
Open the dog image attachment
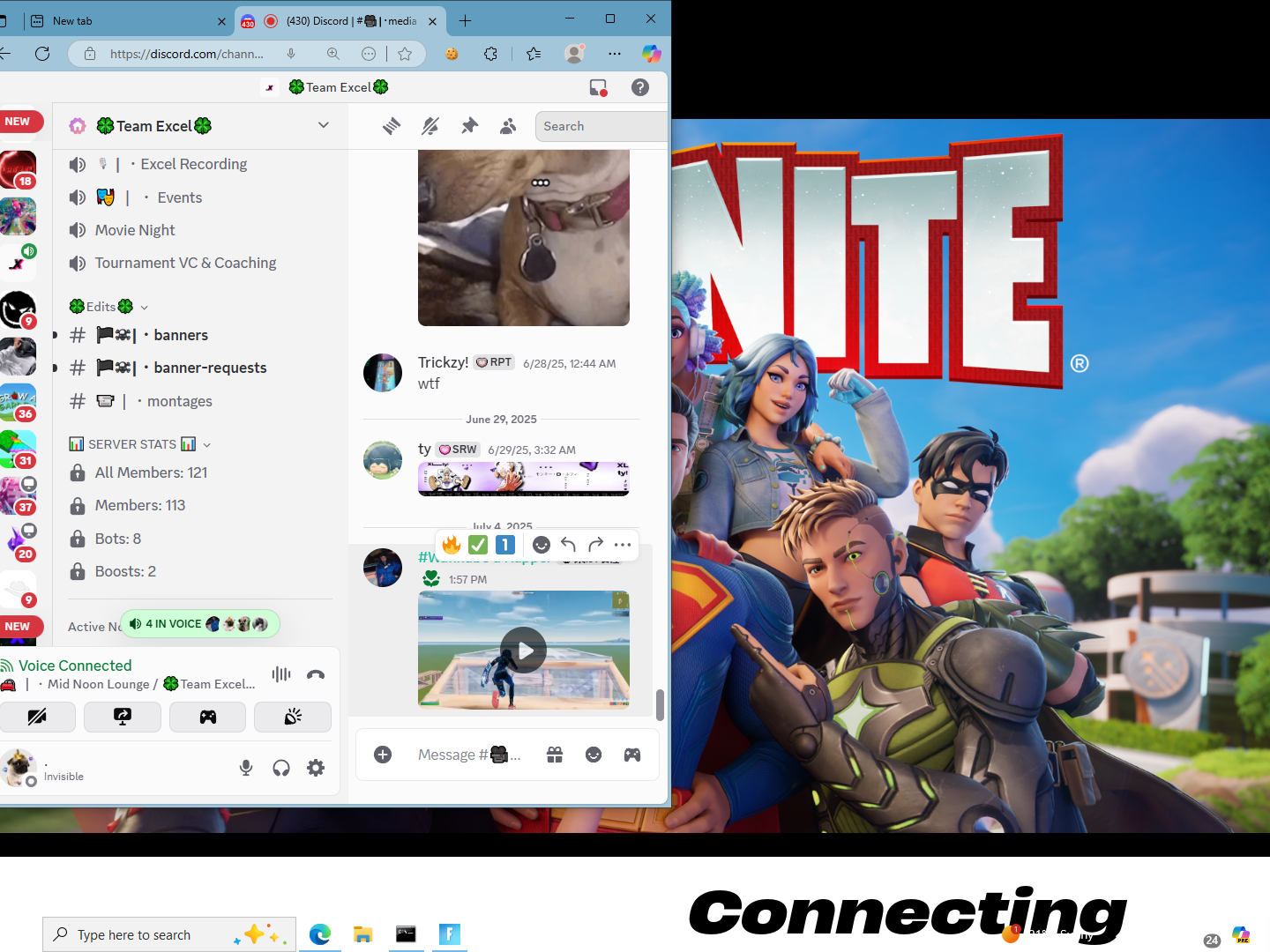pyautogui.click(x=524, y=237)
